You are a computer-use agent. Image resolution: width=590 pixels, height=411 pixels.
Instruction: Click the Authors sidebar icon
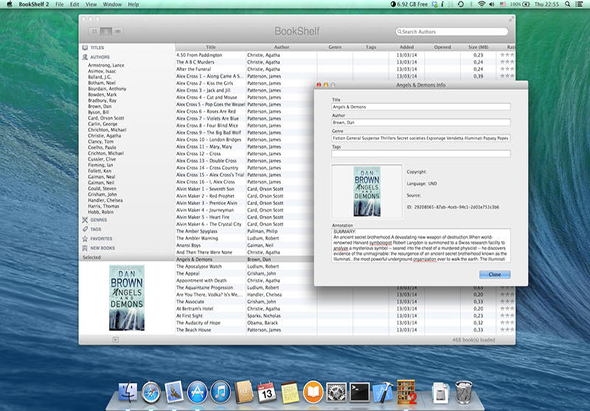tap(85, 57)
